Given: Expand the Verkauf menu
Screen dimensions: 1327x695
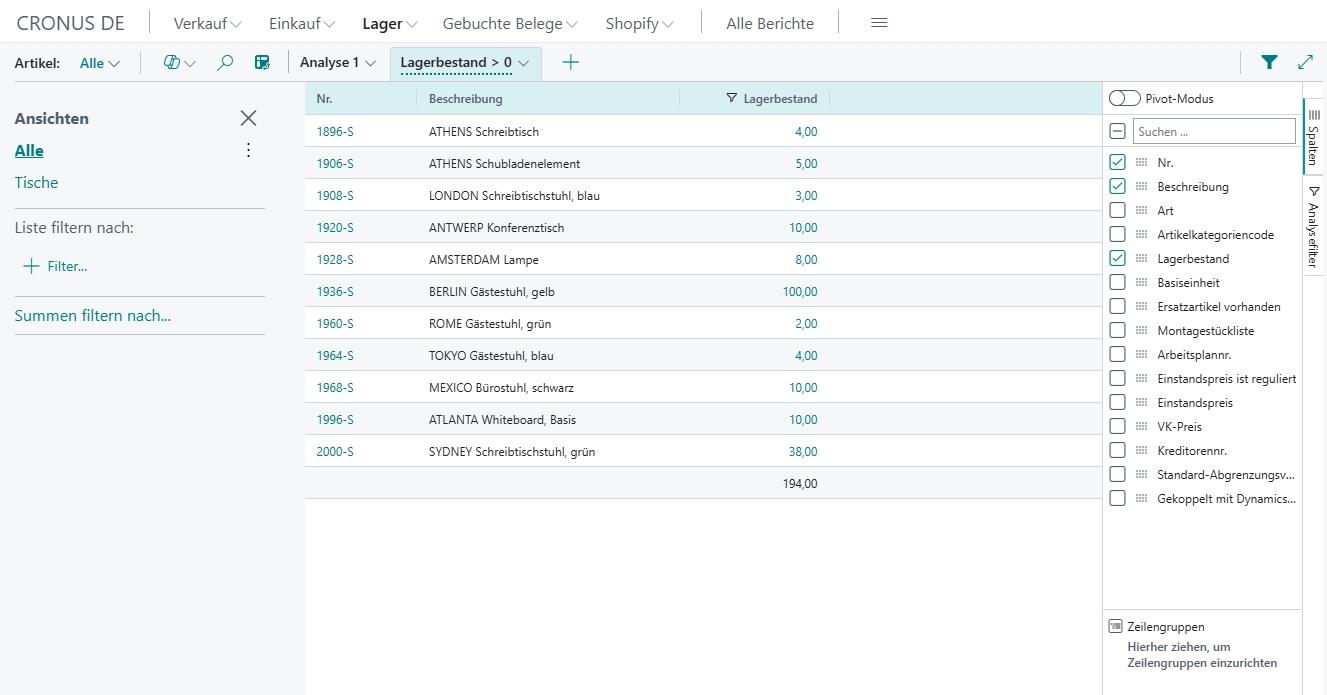Looking at the screenshot, I should coord(208,23).
